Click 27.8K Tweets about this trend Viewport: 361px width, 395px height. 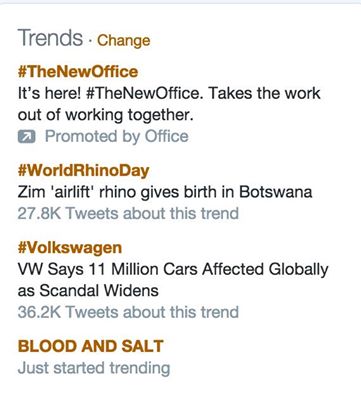(128, 213)
